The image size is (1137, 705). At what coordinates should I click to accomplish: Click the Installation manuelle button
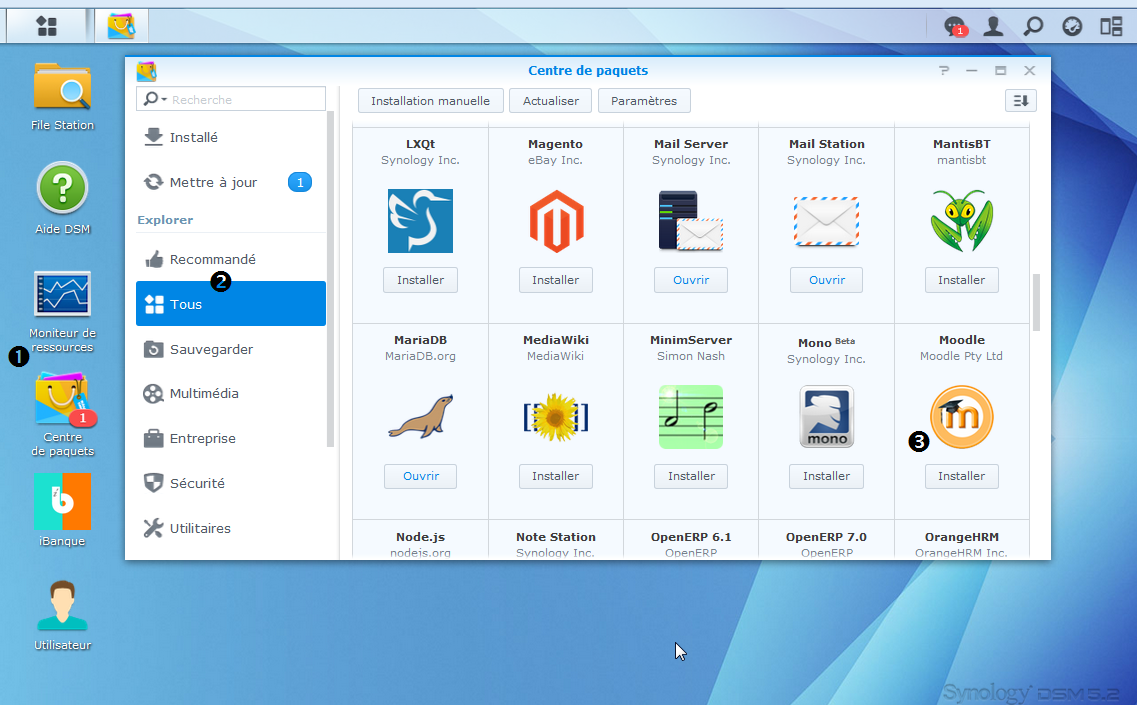point(431,101)
